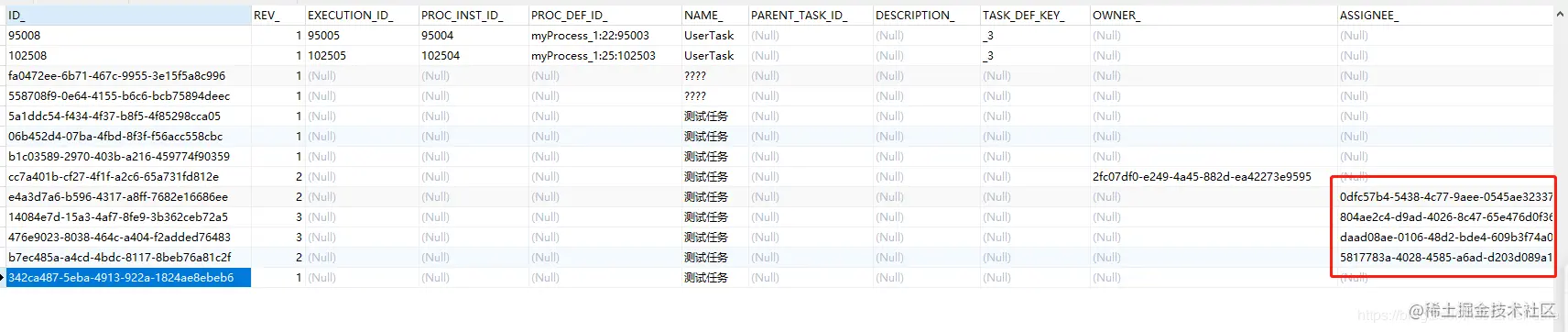Viewport: 1568px width, 332px height.
Task: Select ID cell 102508
Action: (x=128, y=56)
